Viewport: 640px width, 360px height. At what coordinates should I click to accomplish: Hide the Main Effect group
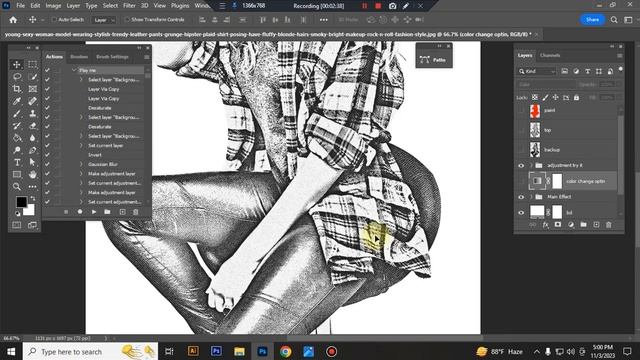[x=521, y=197]
